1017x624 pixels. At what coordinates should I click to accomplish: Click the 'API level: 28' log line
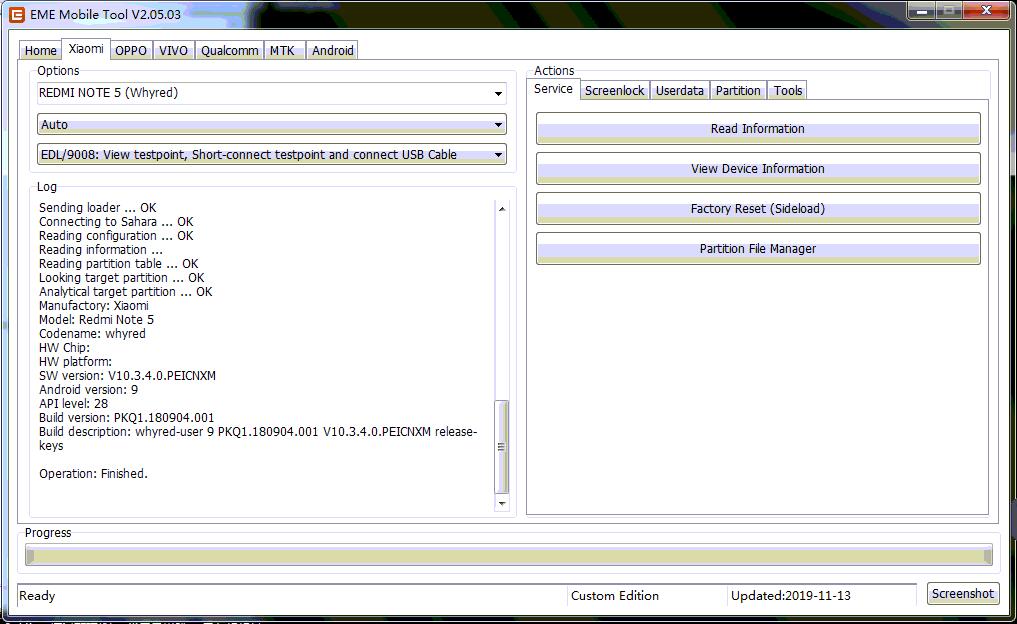click(73, 403)
